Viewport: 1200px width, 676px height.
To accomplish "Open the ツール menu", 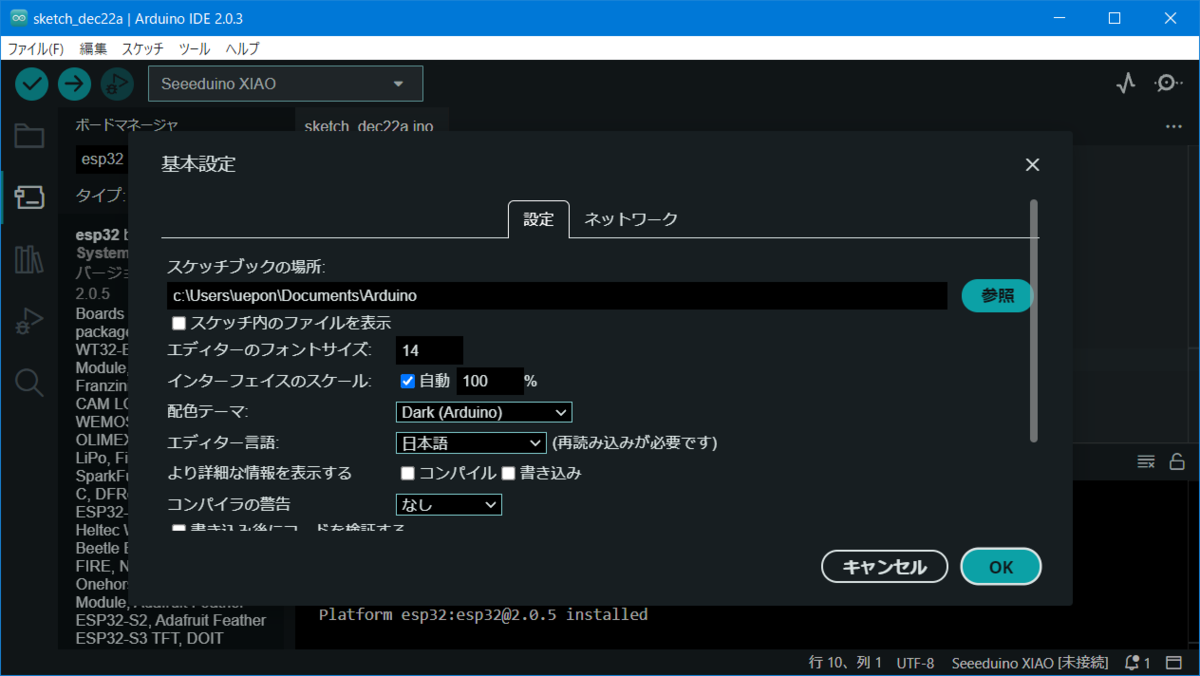I will click(194, 48).
